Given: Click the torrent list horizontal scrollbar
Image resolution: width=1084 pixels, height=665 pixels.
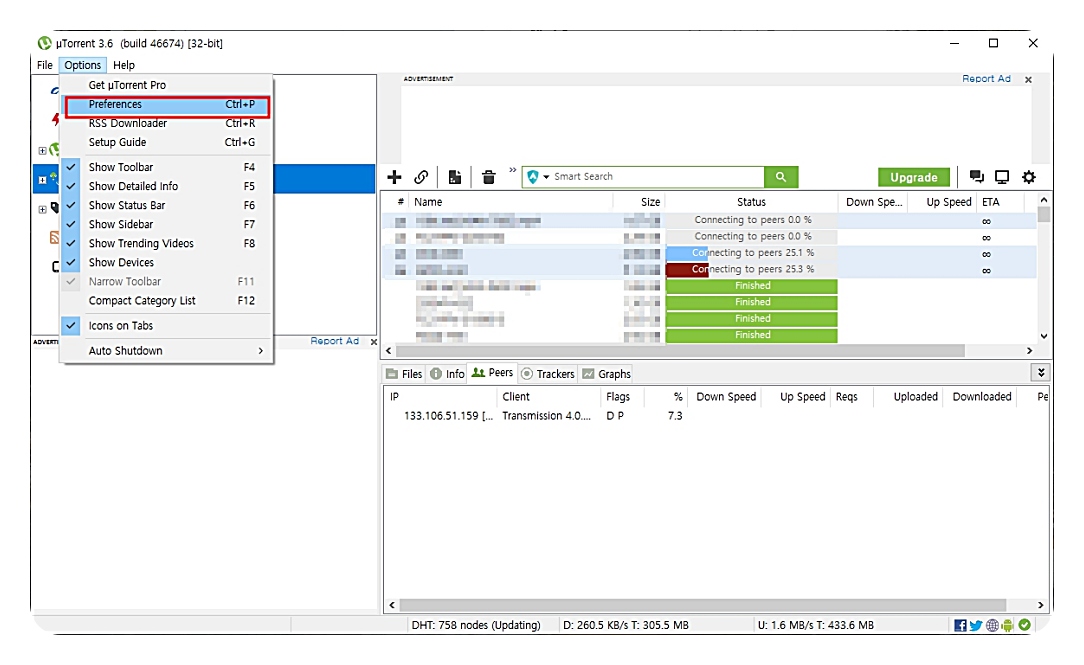Looking at the screenshot, I should [680, 350].
